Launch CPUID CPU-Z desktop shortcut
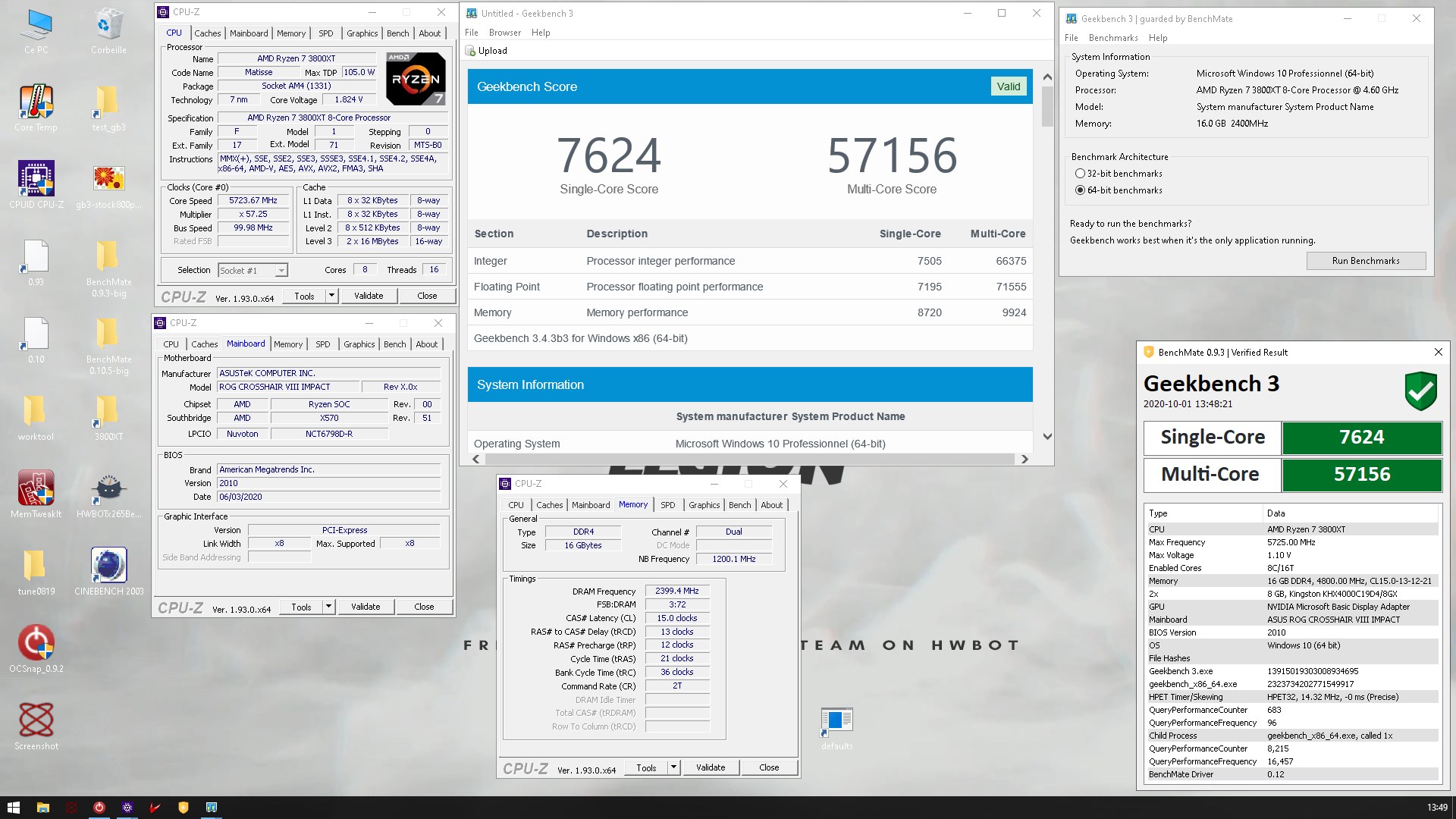Viewport: 1456px width, 819px height. tap(36, 185)
